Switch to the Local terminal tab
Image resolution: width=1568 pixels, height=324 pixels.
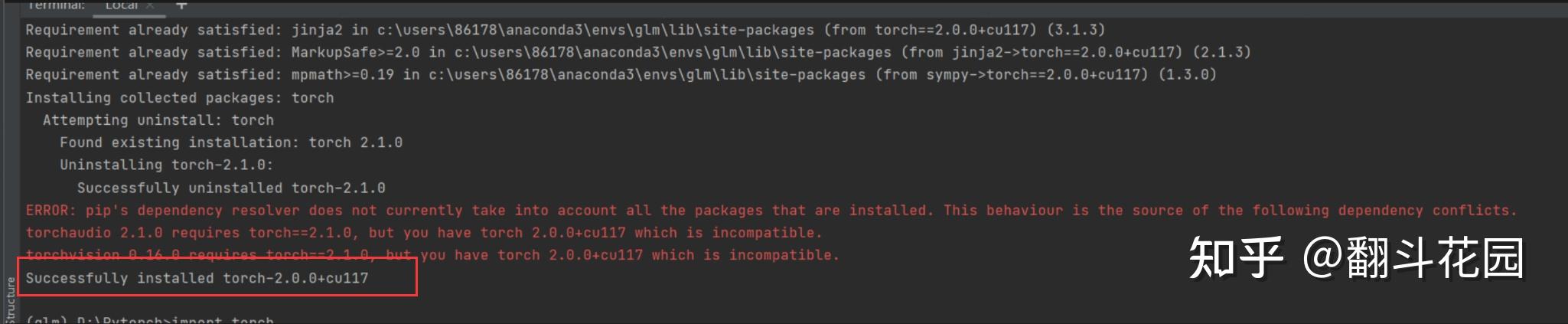[x=121, y=5]
